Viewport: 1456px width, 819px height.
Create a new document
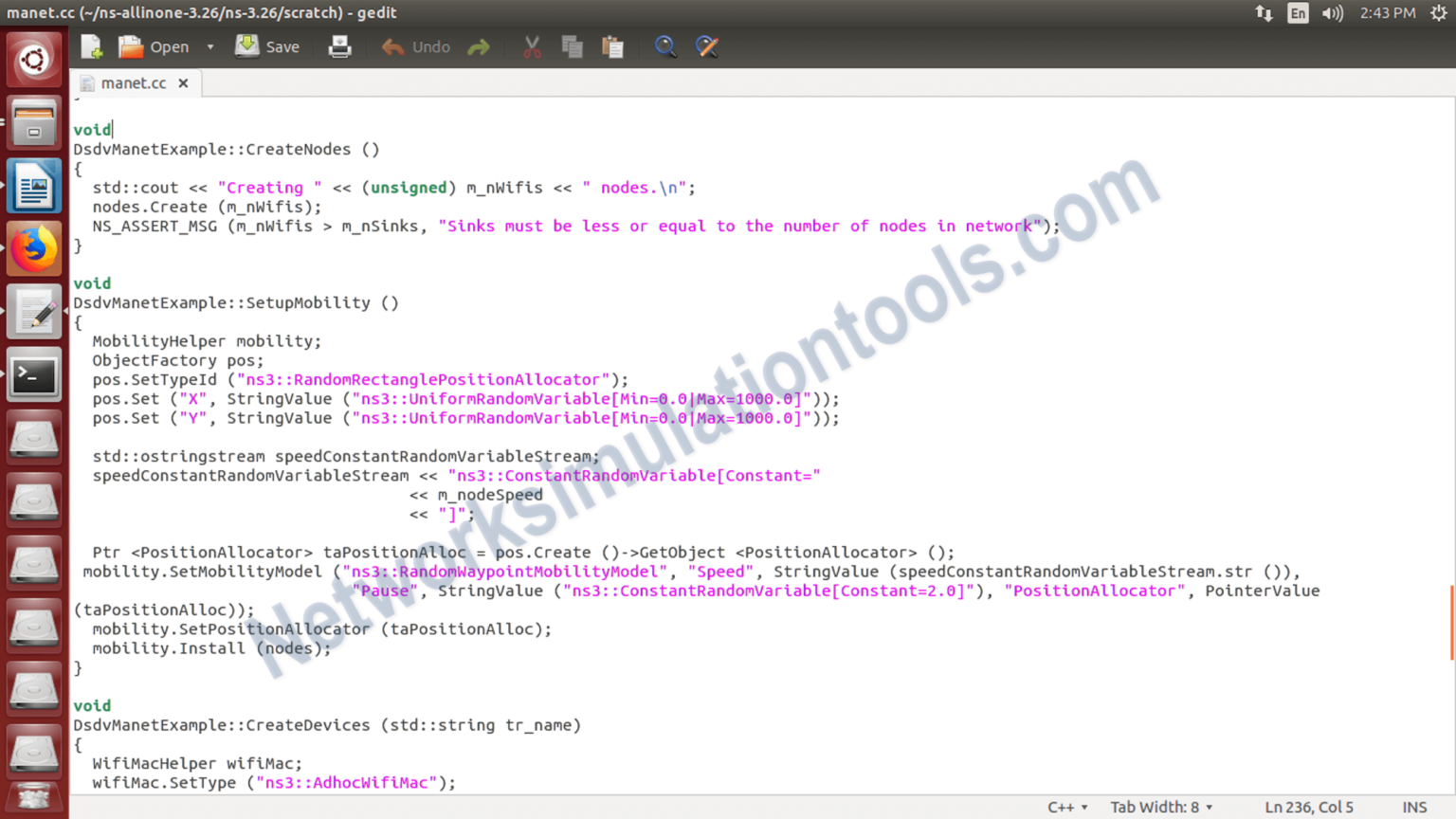(90, 45)
